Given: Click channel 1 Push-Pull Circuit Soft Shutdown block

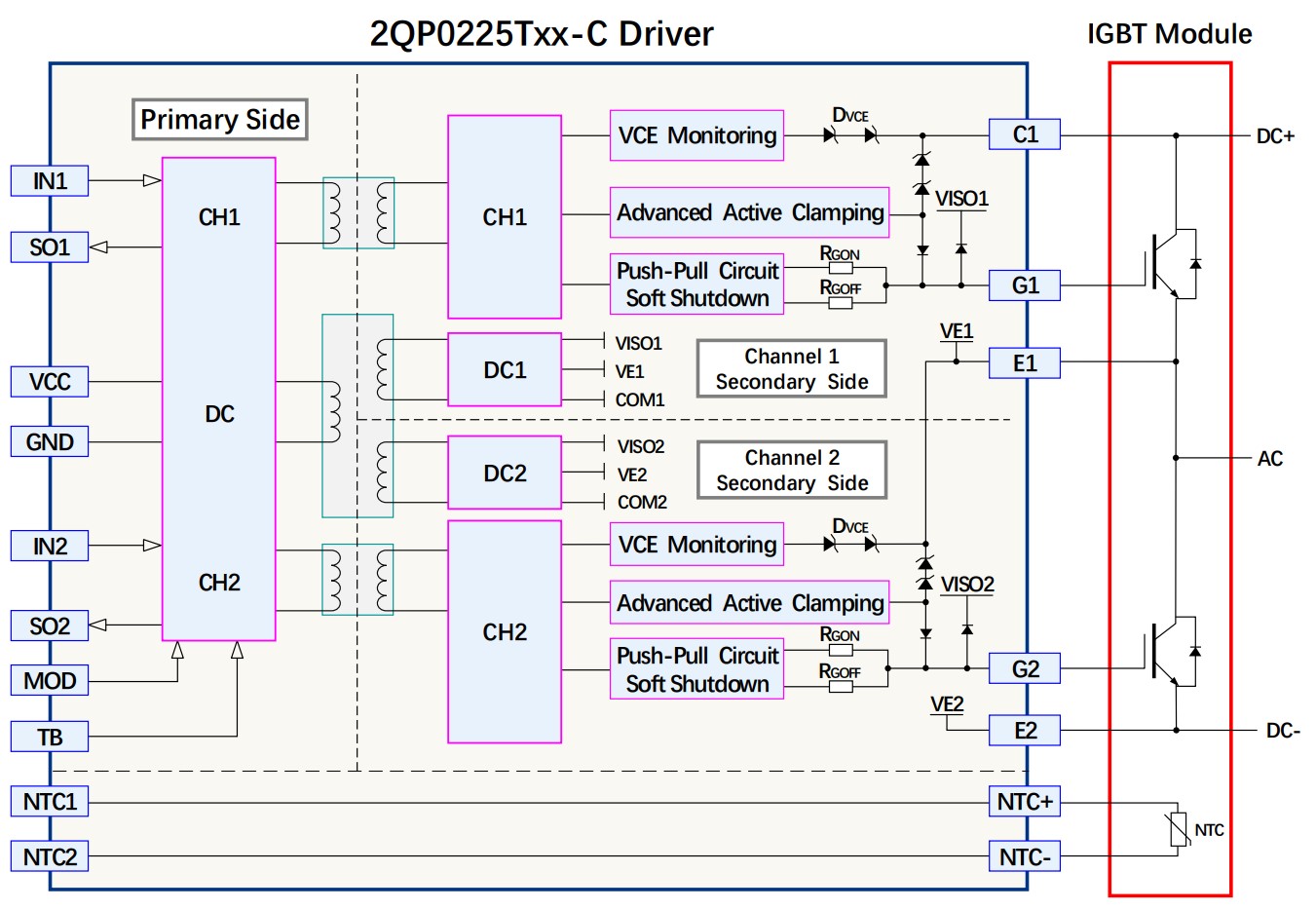Looking at the screenshot, I should (697, 284).
